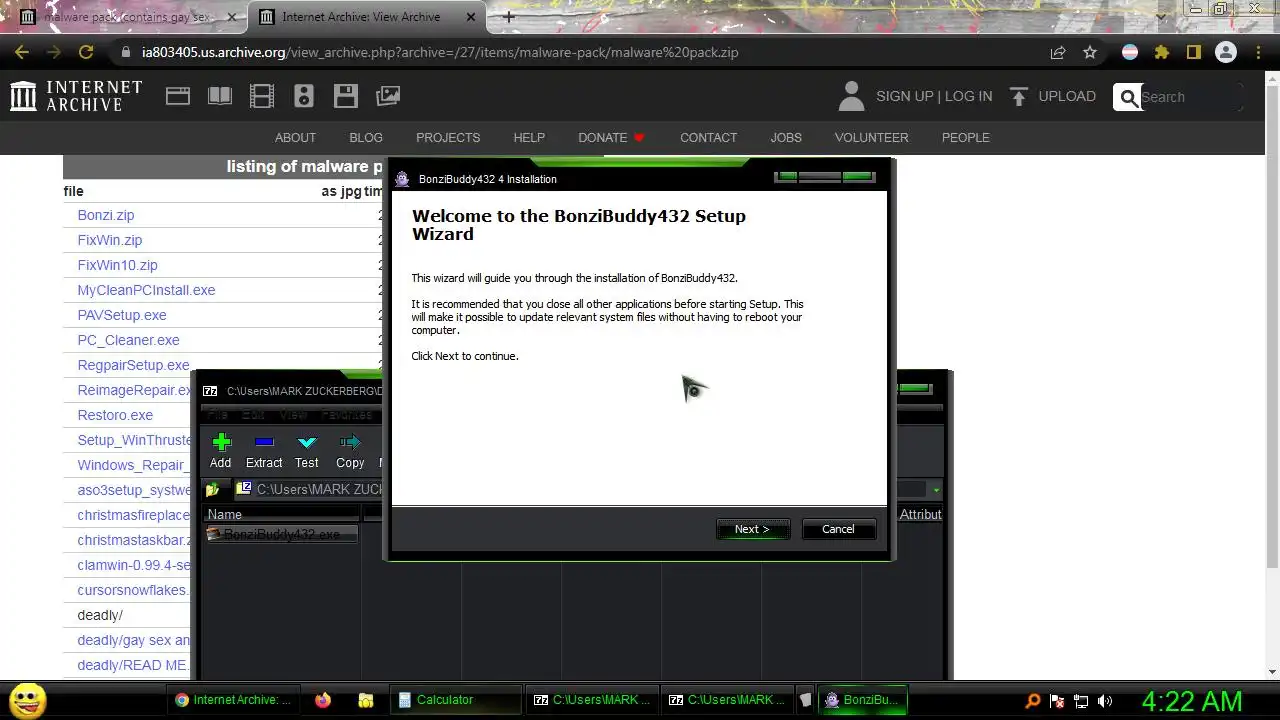
Task: Open the smiley Start button
Action: point(27,700)
